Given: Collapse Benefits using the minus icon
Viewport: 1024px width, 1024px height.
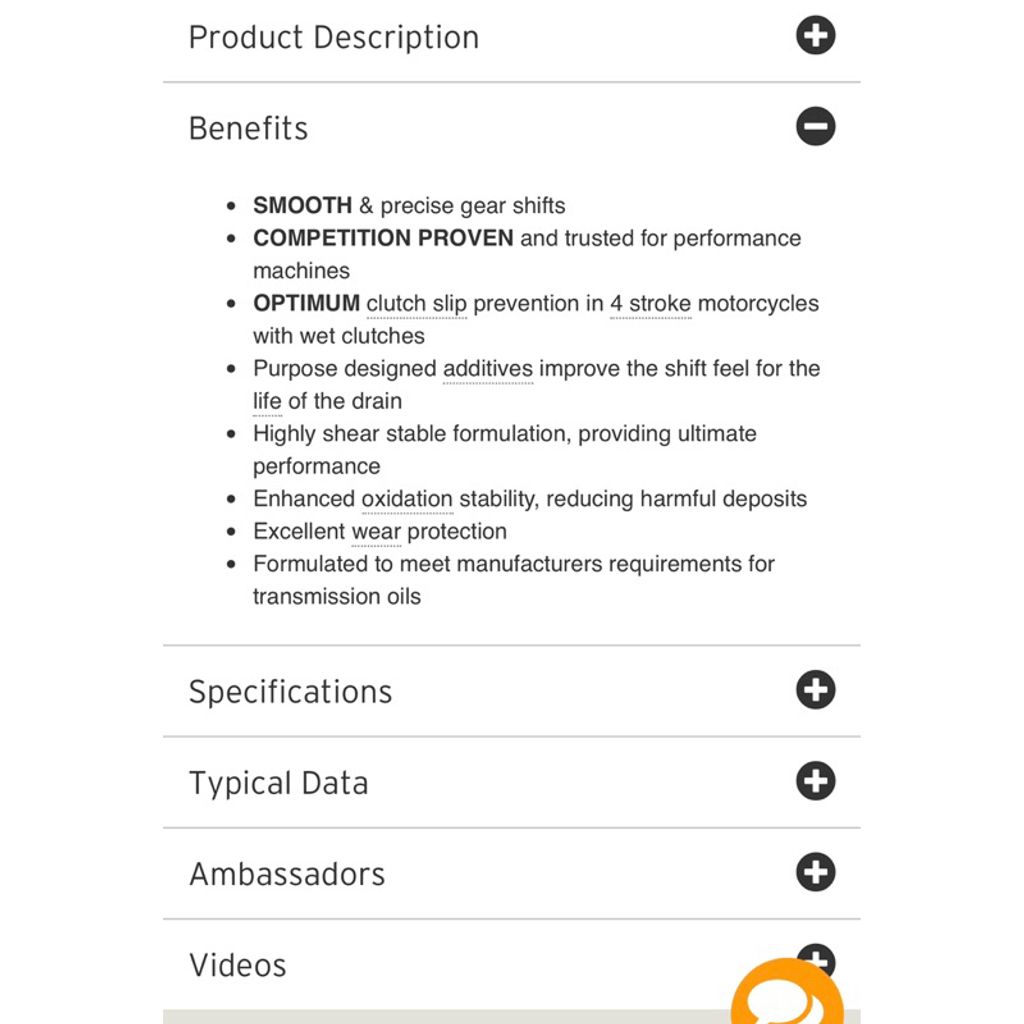Looking at the screenshot, I should pos(815,126).
